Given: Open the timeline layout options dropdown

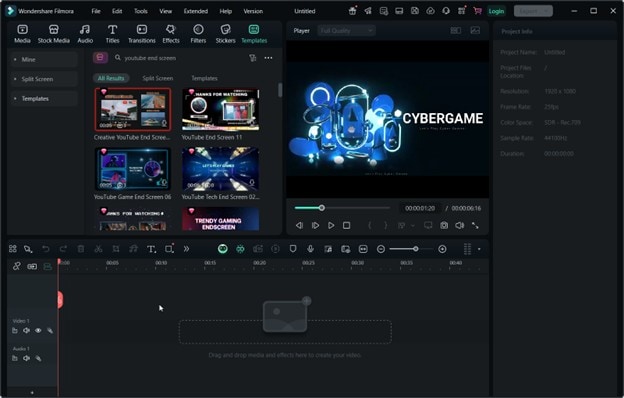Looking at the screenshot, I should pos(479,249).
